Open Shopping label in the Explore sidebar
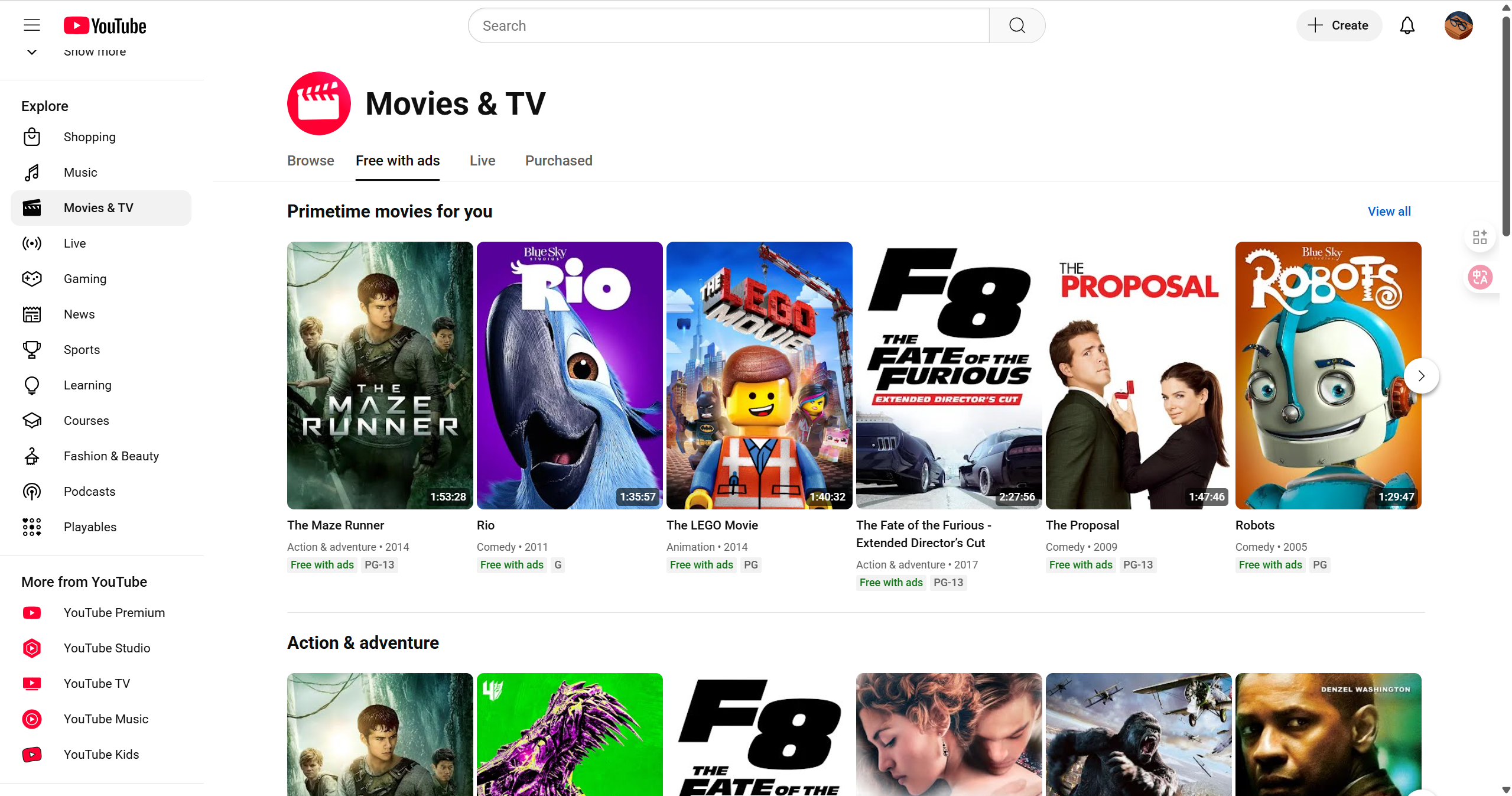This screenshot has height=796, width=1512. (90, 137)
